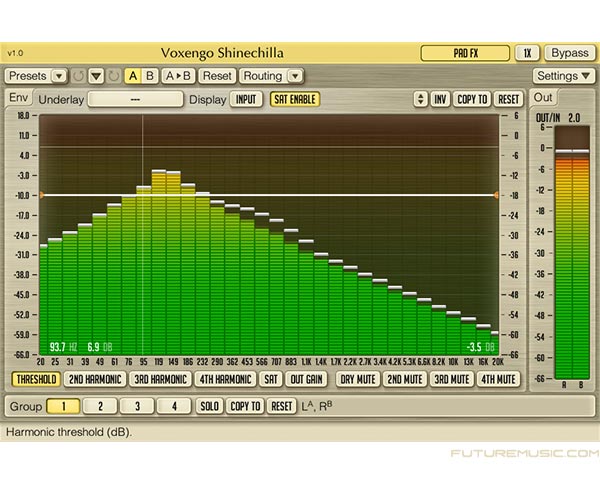Click the -3.5 DB readout
Viewport: 600px width, 493px height.
(x=480, y=347)
